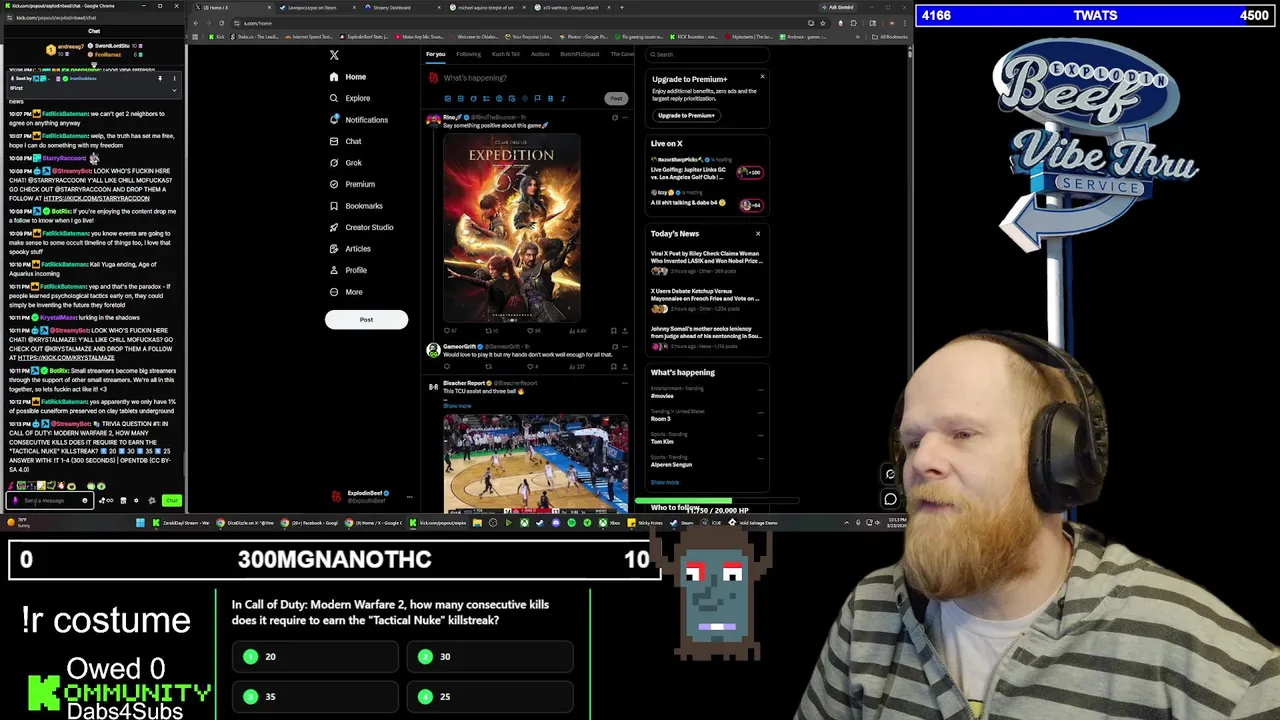Screen dimensions: 1280x720
Task: Close the Upgrade to Premium+ card
Action: click(x=762, y=77)
